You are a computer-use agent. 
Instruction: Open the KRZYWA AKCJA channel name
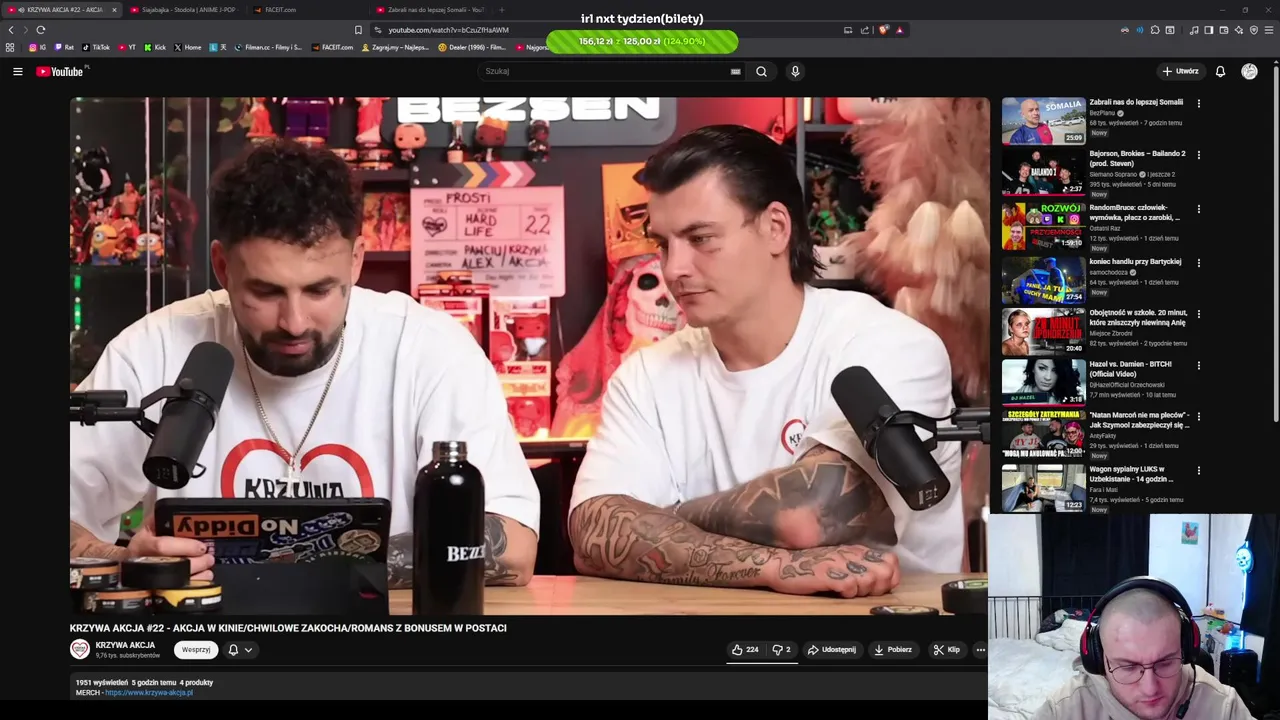click(x=125, y=645)
